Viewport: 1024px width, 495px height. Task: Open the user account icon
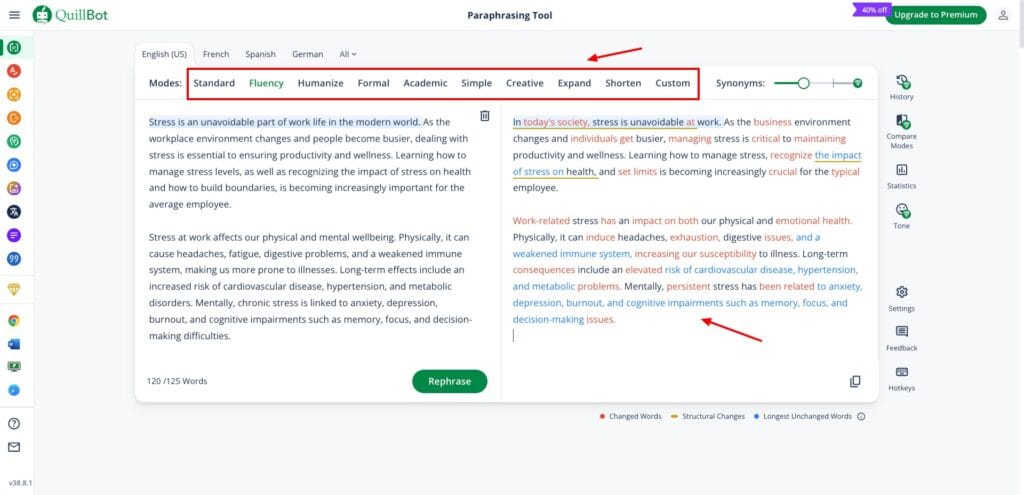[x=1003, y=15]
